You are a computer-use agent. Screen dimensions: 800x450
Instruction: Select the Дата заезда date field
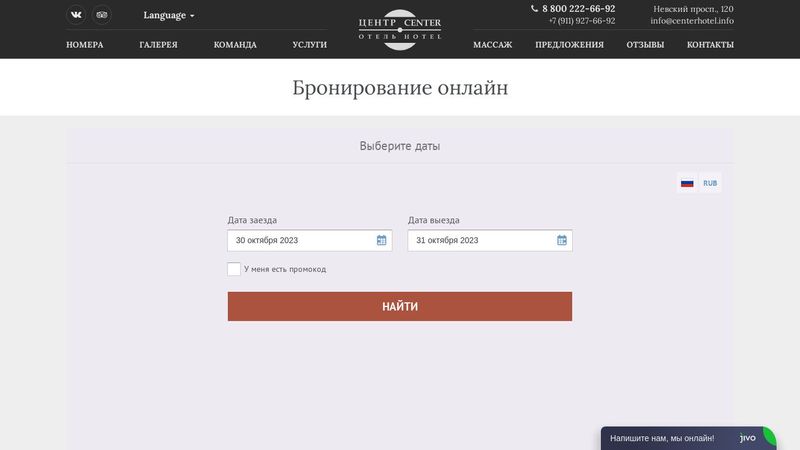pos(310,240)
